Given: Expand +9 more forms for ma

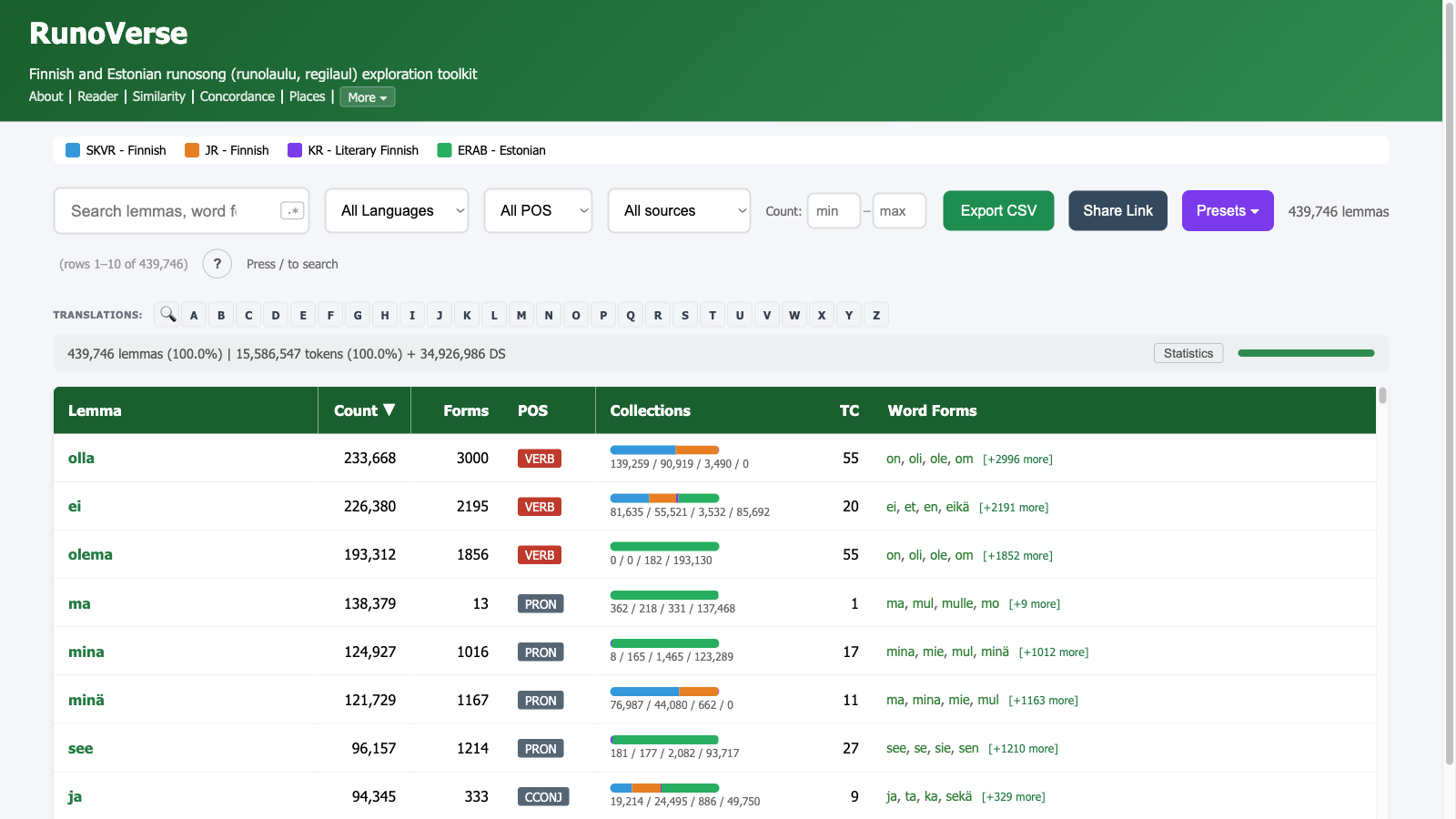Looking at the screenshot, I should (x=1035, y=604).
